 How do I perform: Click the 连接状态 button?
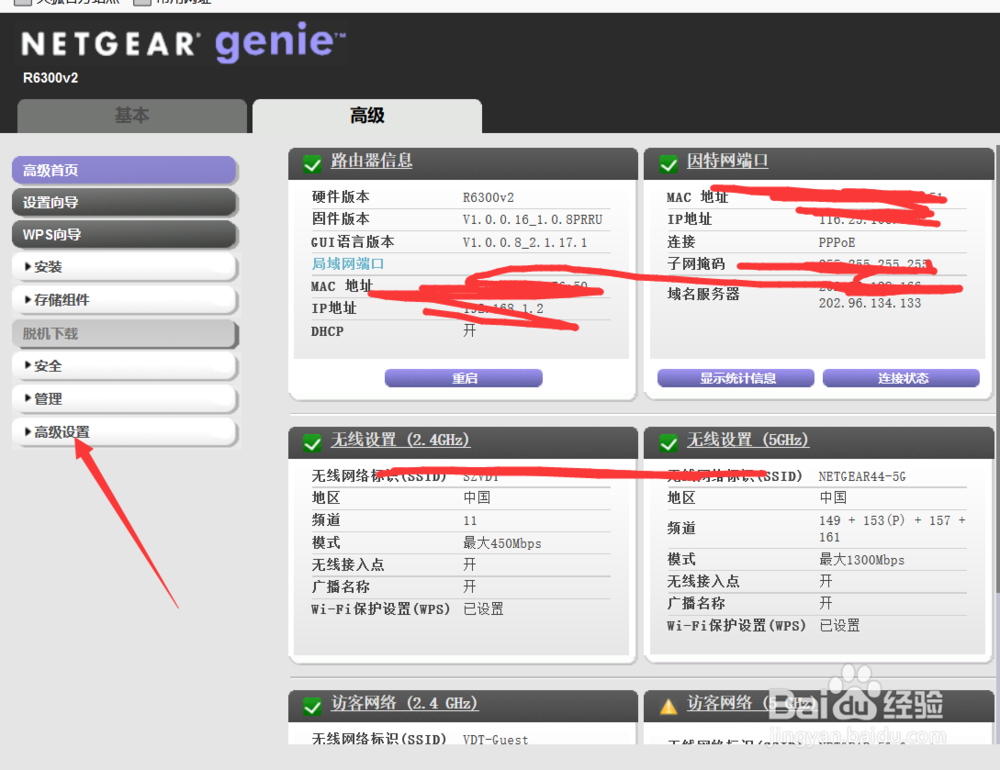901,378
